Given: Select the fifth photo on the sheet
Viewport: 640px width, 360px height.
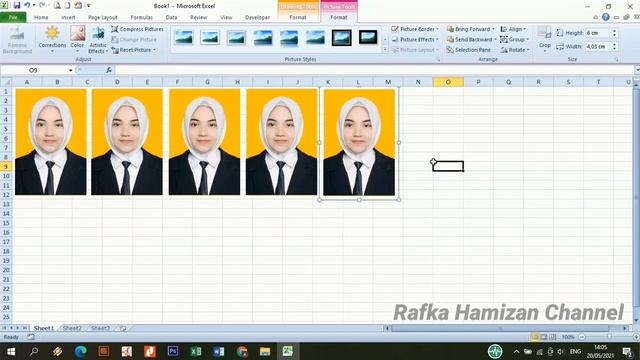Looking at the screenshot, I should 359,142.
